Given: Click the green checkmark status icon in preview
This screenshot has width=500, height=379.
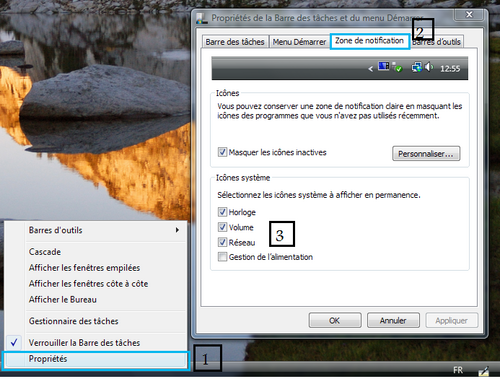Looking at the screenshot, I should click(x=397, y=68).
